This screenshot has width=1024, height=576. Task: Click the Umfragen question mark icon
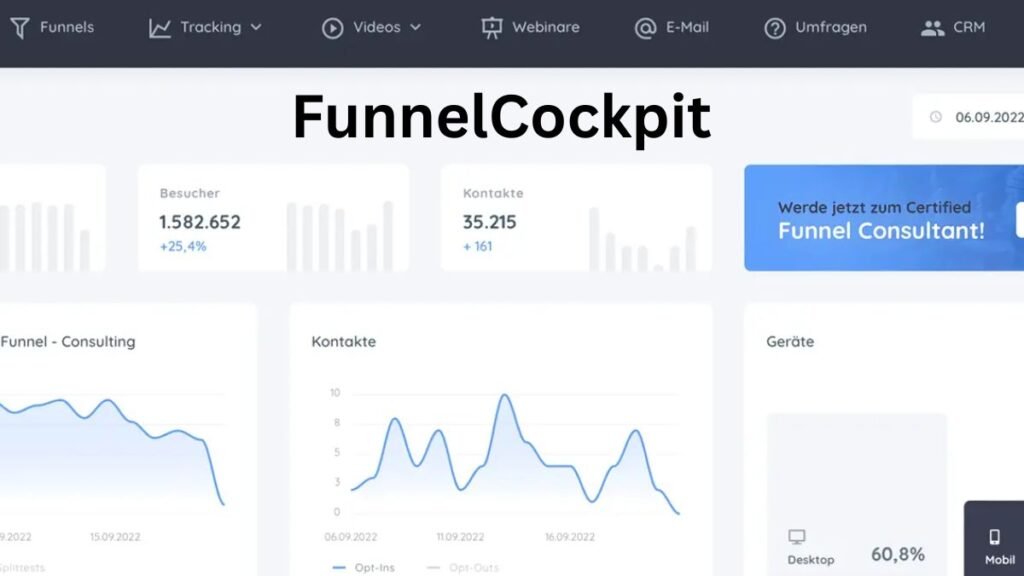774,27
